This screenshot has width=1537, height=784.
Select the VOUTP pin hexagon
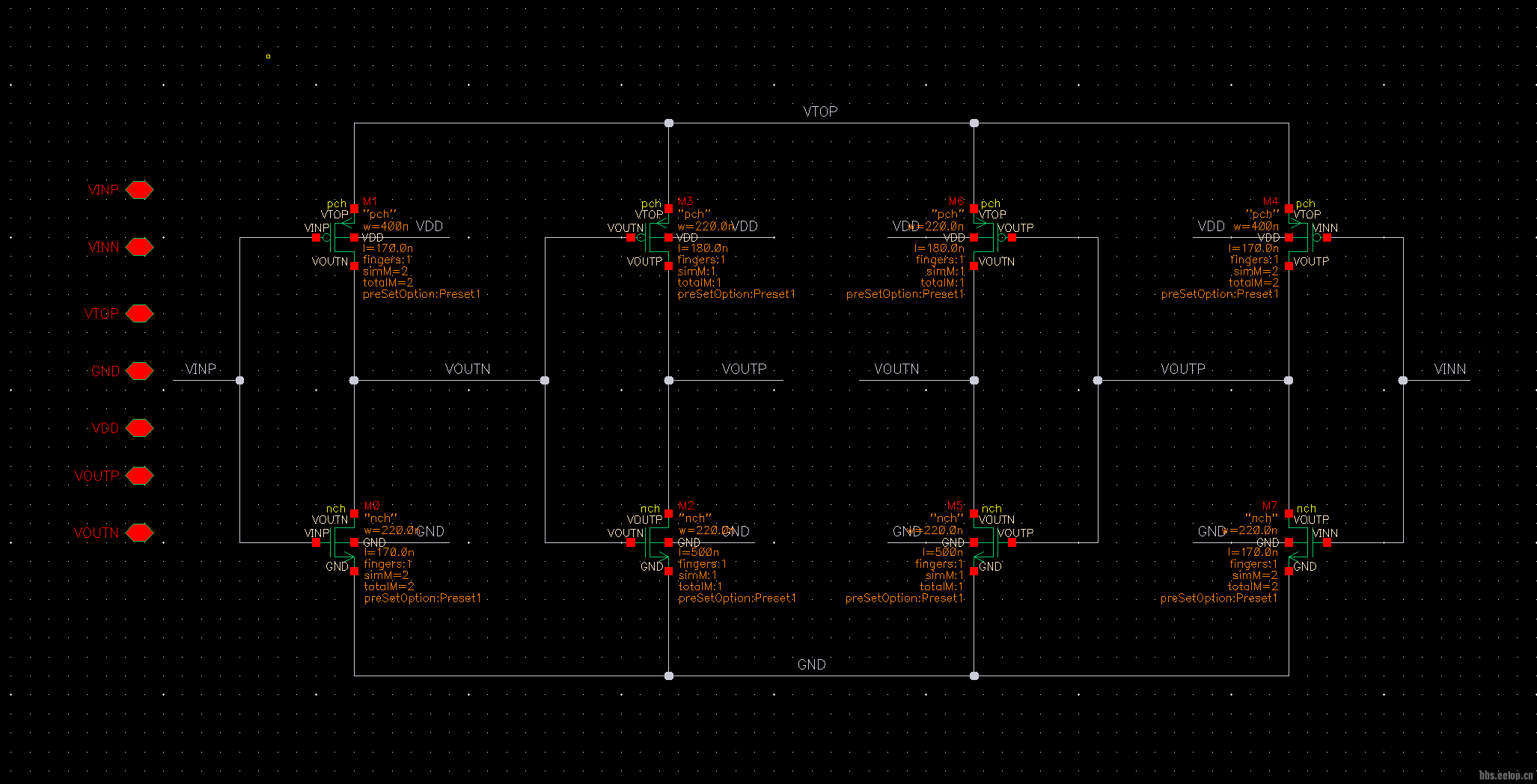139,476
